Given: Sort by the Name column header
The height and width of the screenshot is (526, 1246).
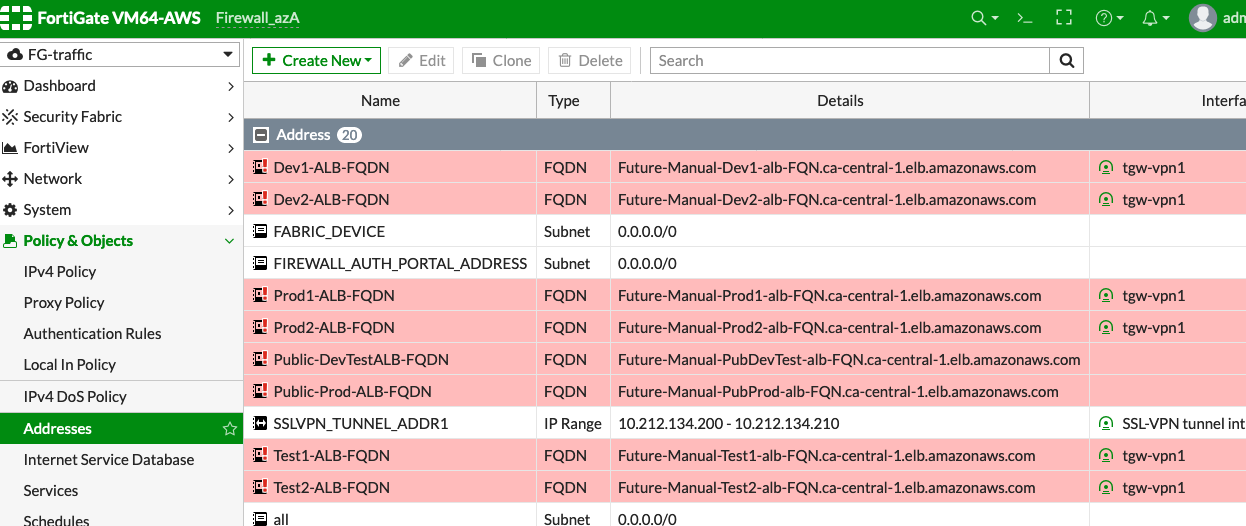Looking at the screenshot, I should point(380,101).
